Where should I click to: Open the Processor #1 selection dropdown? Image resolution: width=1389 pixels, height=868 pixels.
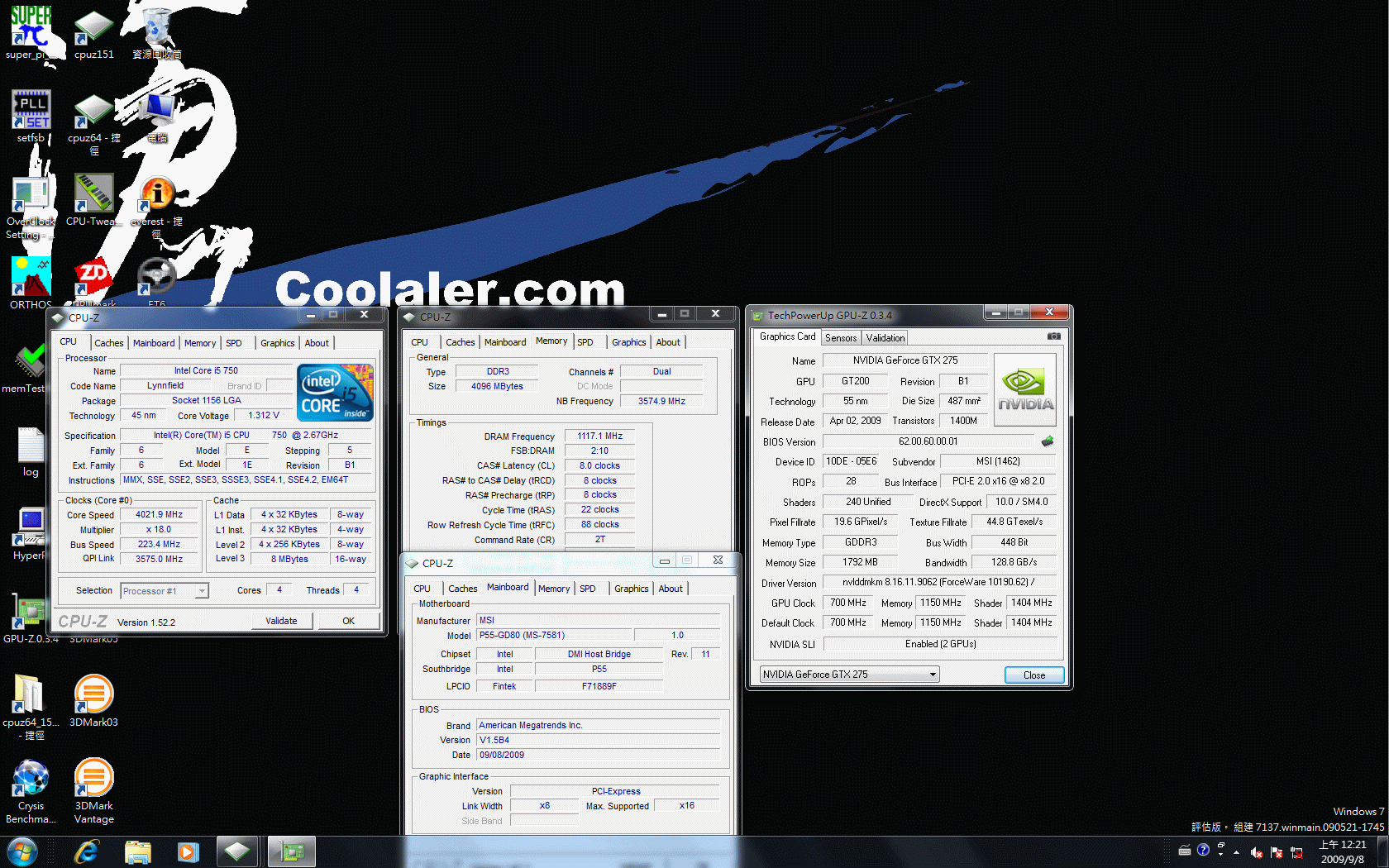pos(165,590)
